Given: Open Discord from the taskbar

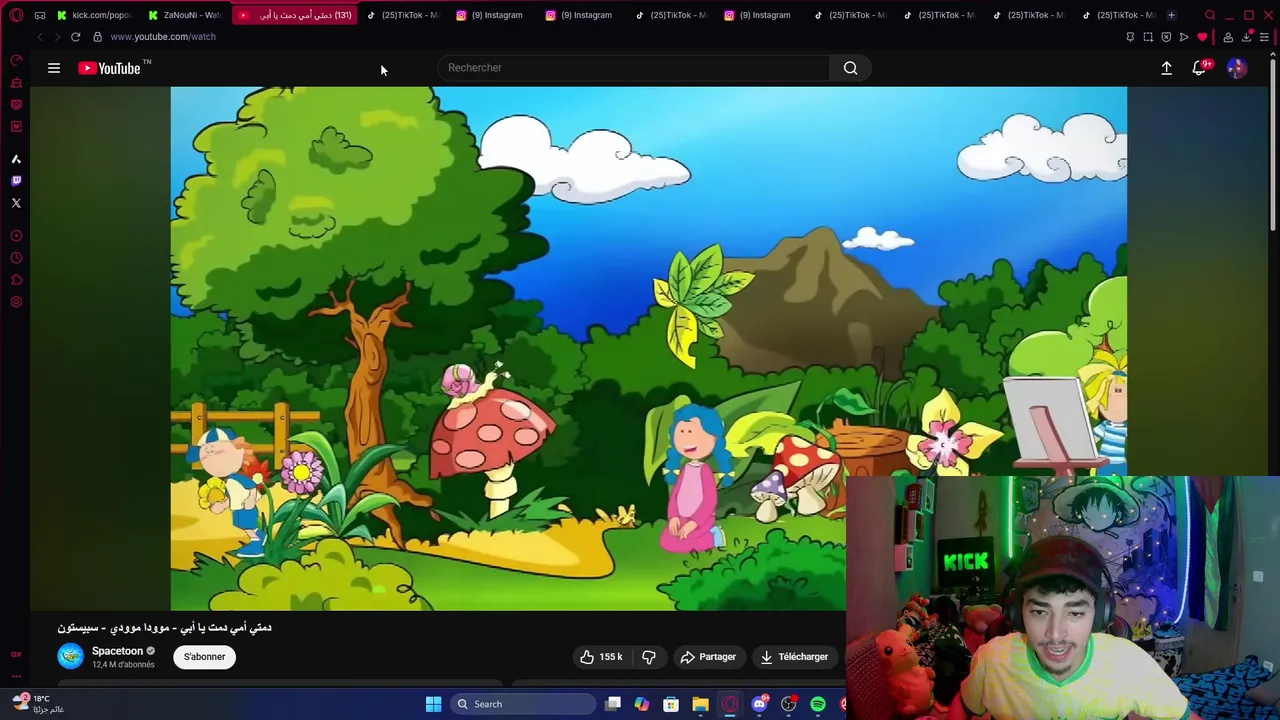Looking at the screenshot, I should [x=759, y=704].
